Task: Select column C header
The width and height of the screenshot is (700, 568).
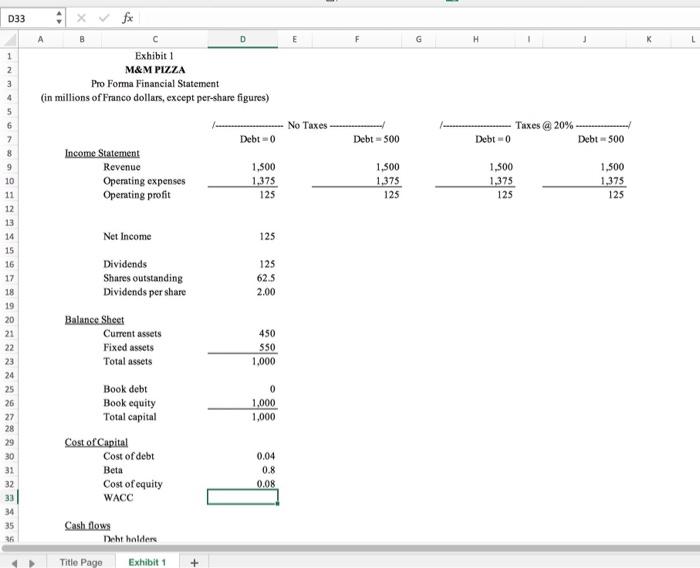Action: coord(155,39)
